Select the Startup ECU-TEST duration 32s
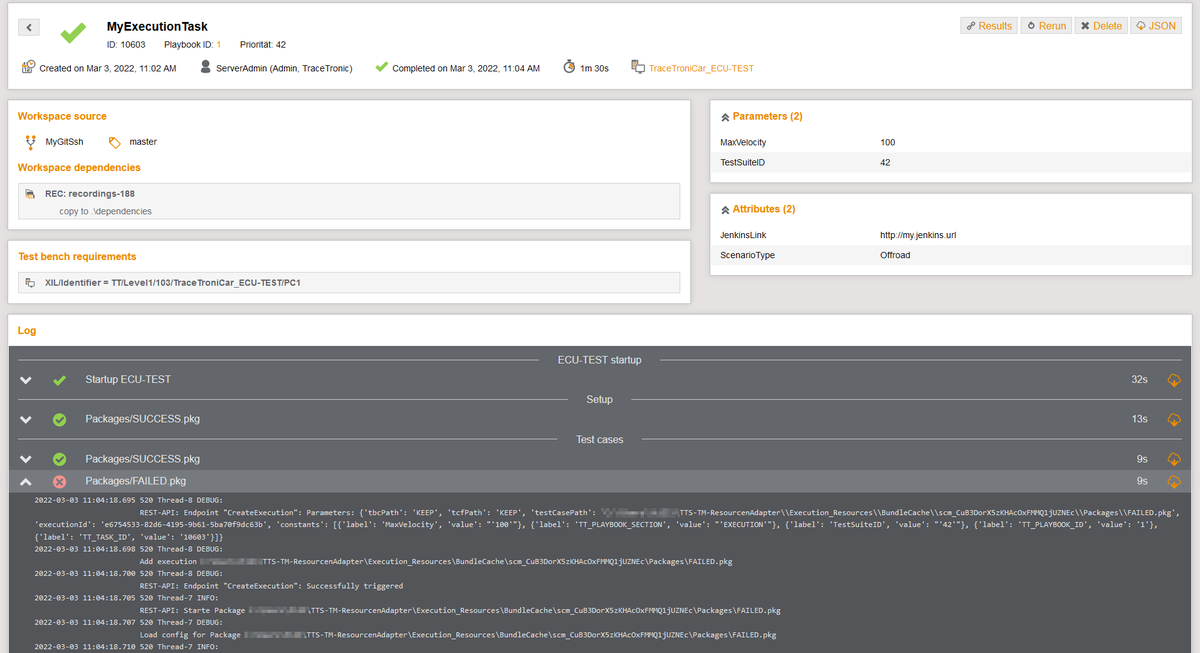Viewport: 1200px width, 653px height. click(1139, 380)
